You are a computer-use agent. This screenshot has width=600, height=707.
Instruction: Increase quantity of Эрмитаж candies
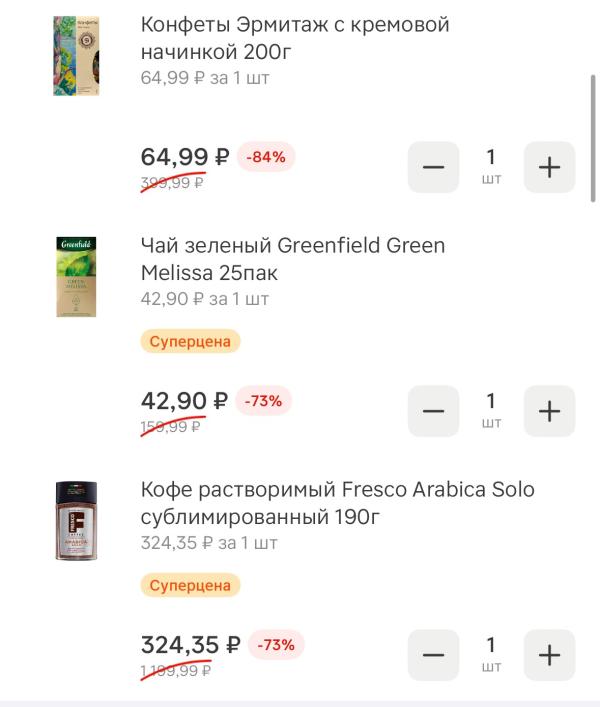[549, 167]
